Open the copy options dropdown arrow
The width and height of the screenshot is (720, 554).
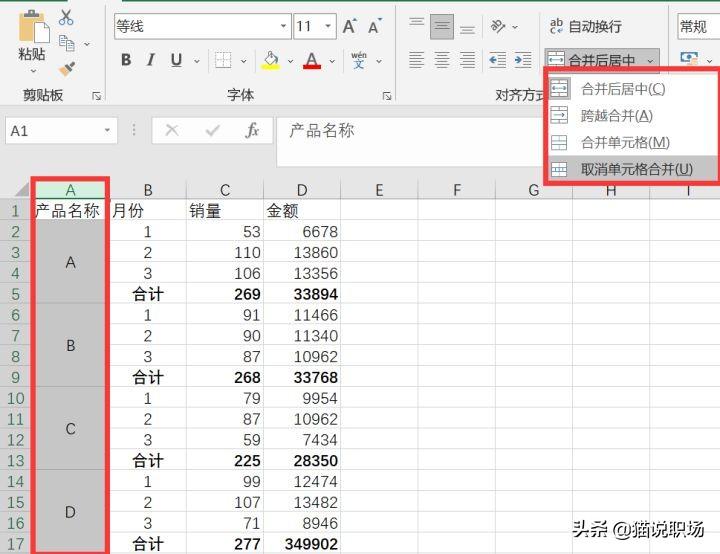[x=87, y=44]
